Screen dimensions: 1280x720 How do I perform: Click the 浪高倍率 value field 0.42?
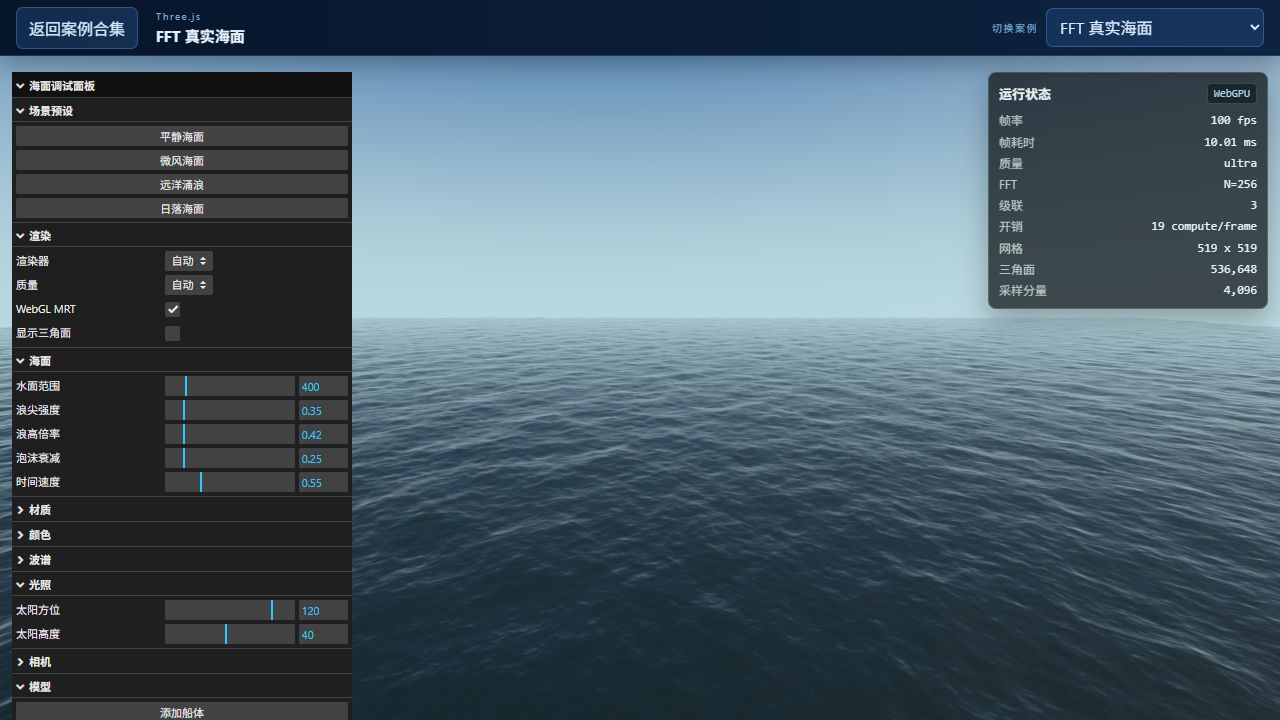(x=323, y=434)
